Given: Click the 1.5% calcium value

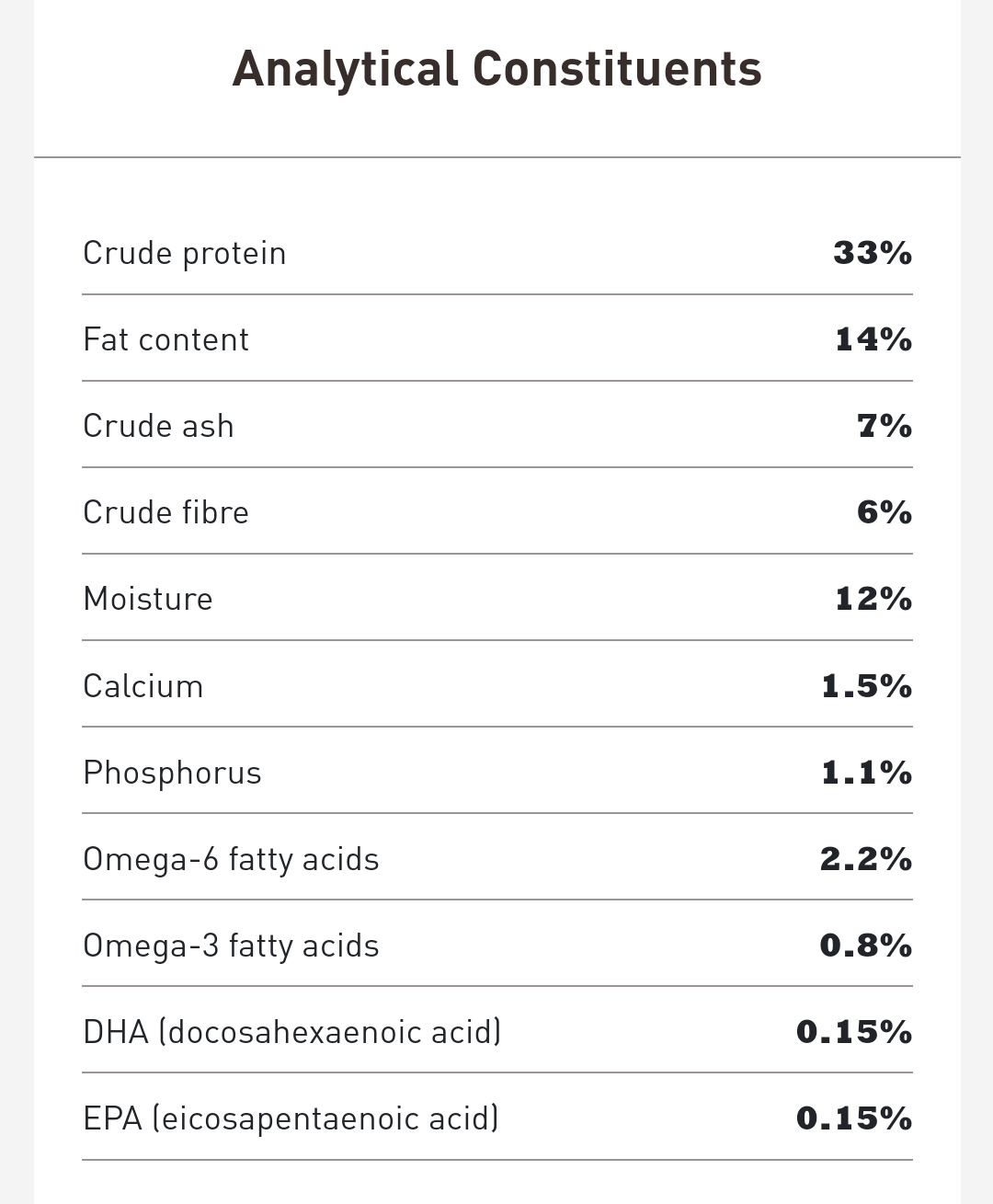Looking at the screenshot, I should coord(866,686).
